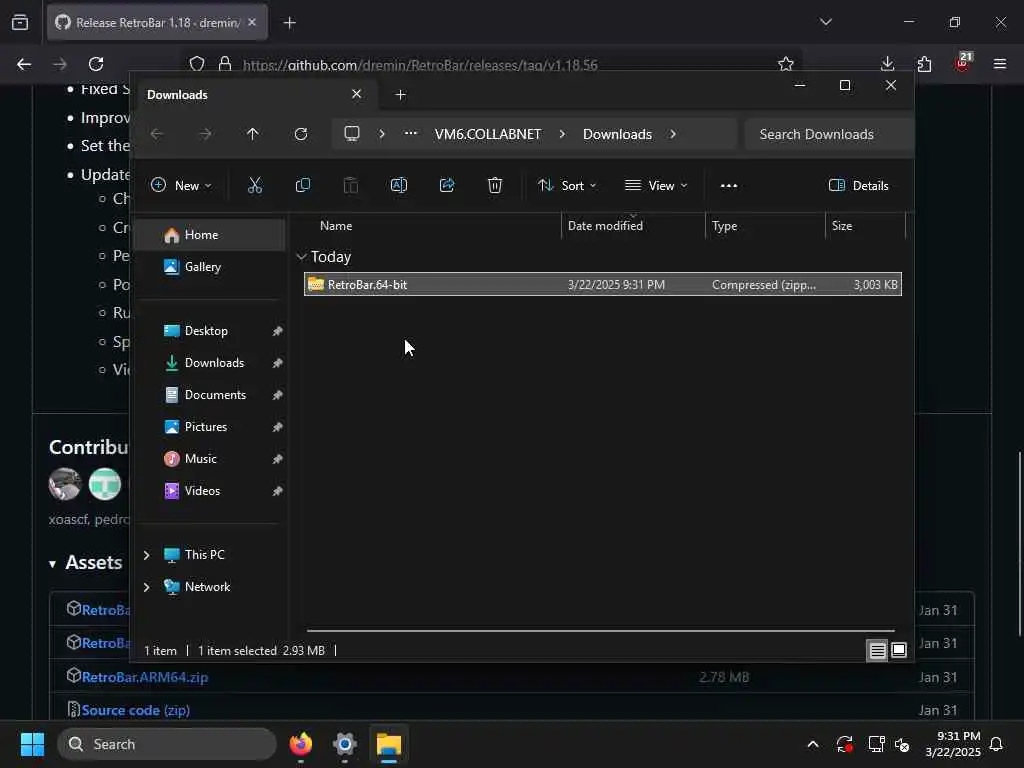Open a new Firefox tab with the plus button
The height and width of the screenshot is (768, 1024).
pos(289,23)
